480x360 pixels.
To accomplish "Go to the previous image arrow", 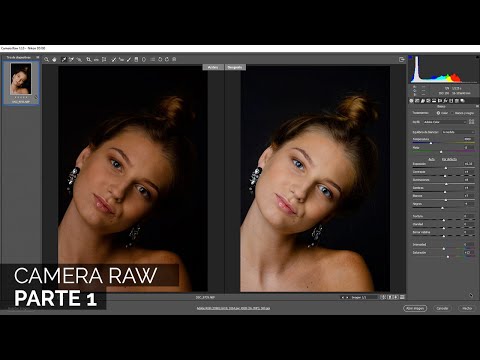I will click(342, 297).
